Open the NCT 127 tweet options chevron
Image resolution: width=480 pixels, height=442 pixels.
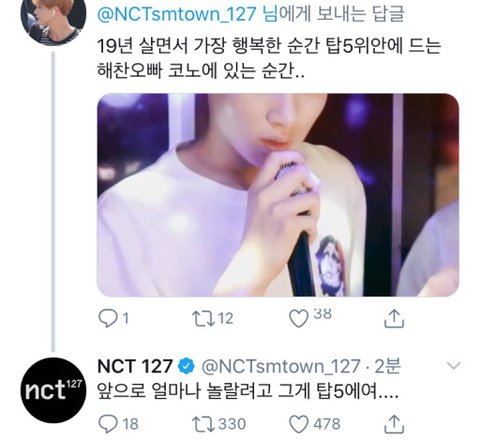[453, 366]
